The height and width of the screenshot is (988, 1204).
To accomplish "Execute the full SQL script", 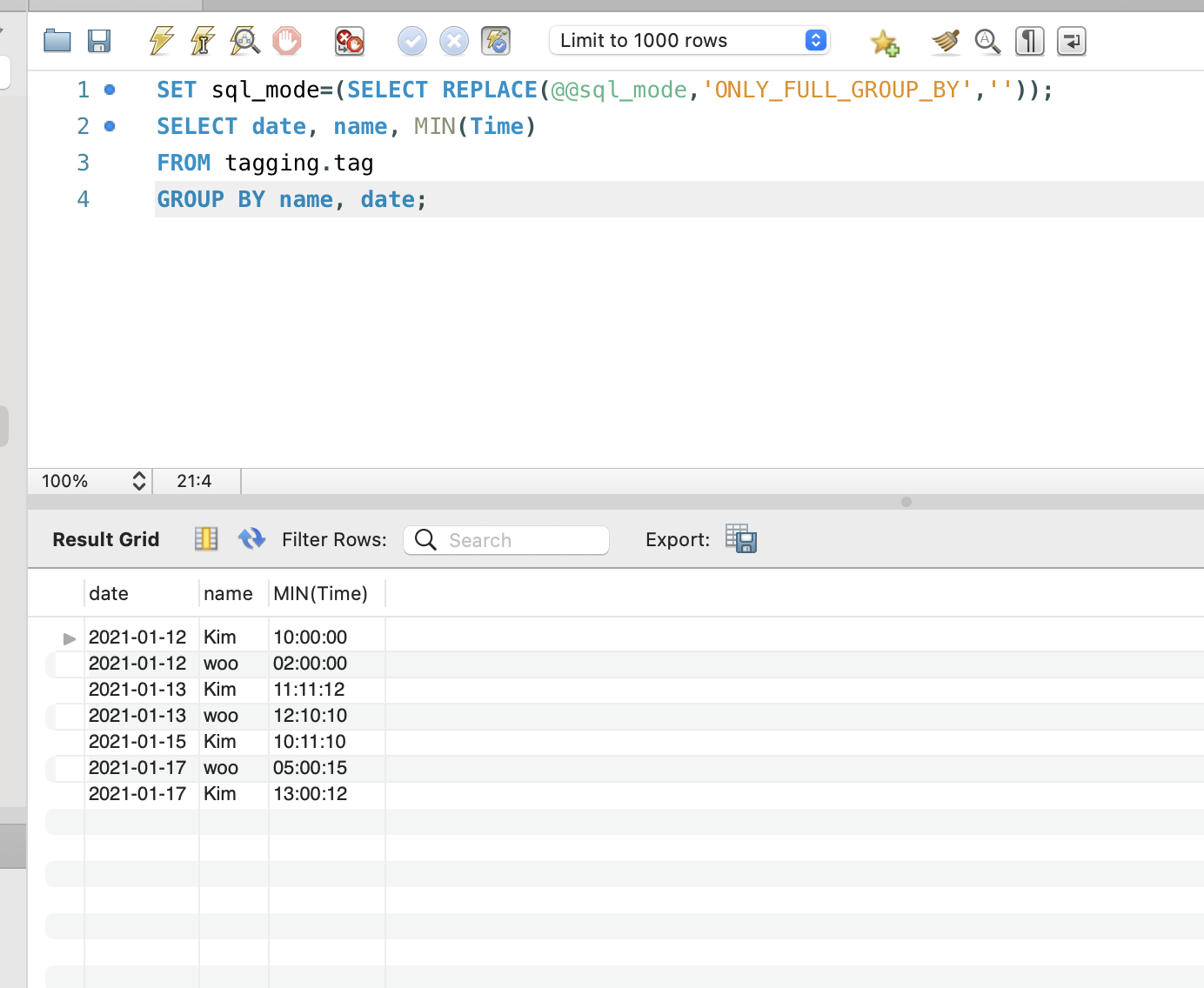I will [x=160, y=41].
